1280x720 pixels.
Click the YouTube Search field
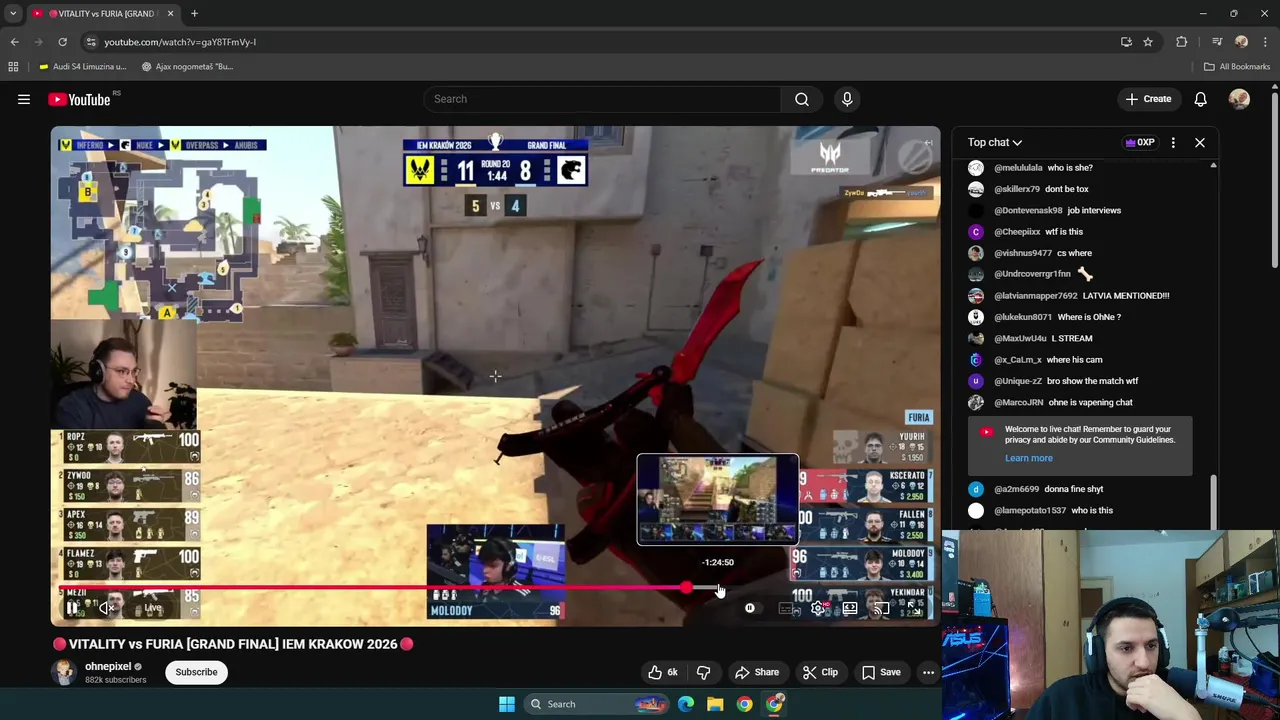pos(603,99)
